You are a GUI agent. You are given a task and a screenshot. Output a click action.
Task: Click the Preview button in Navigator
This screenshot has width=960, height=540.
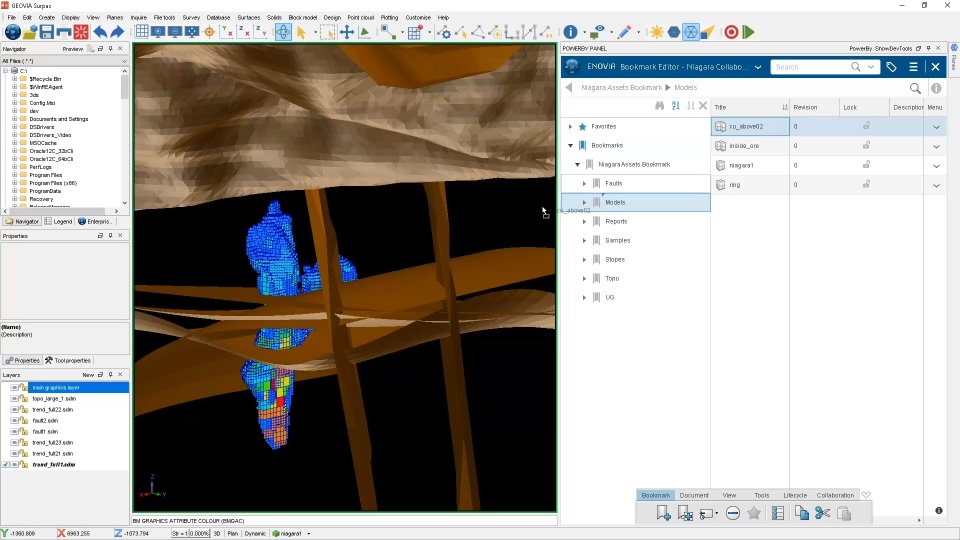pyautogui.click(x=72, y=49)
